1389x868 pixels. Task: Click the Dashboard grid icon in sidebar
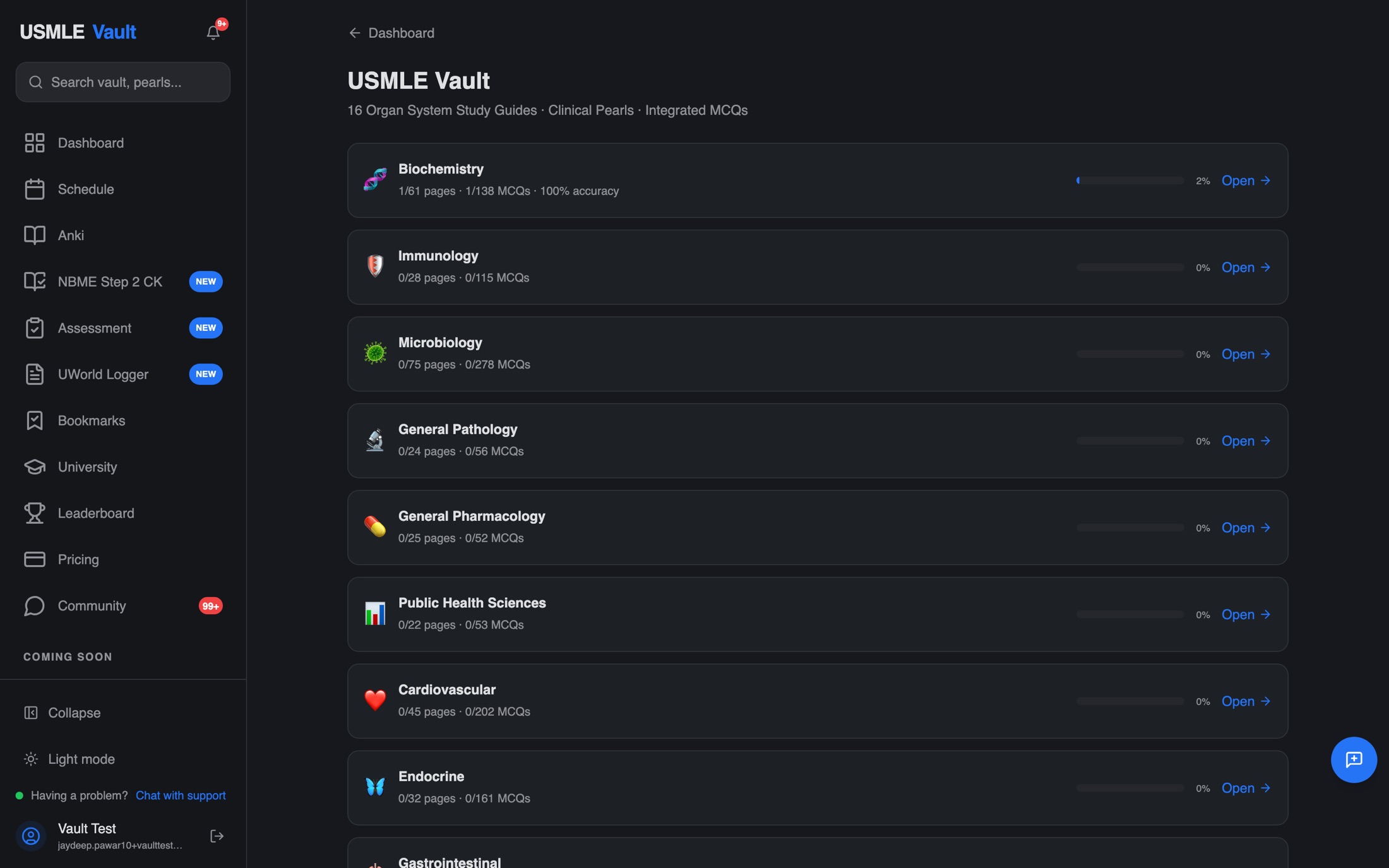[35, 143]
